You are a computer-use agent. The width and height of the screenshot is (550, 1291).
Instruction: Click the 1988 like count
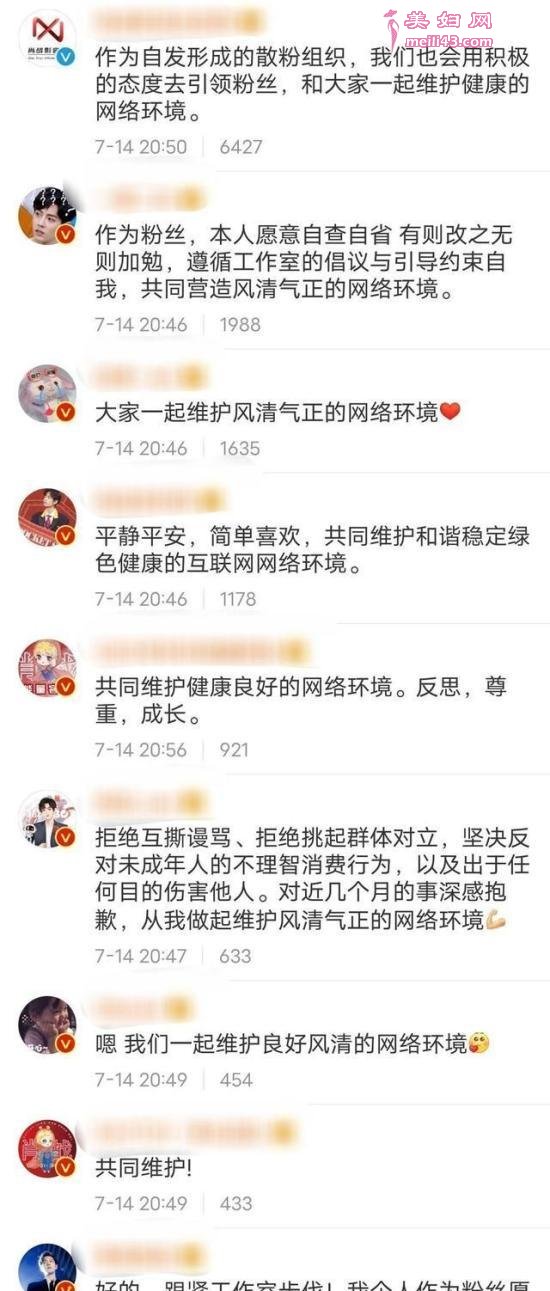coord(240,324)
